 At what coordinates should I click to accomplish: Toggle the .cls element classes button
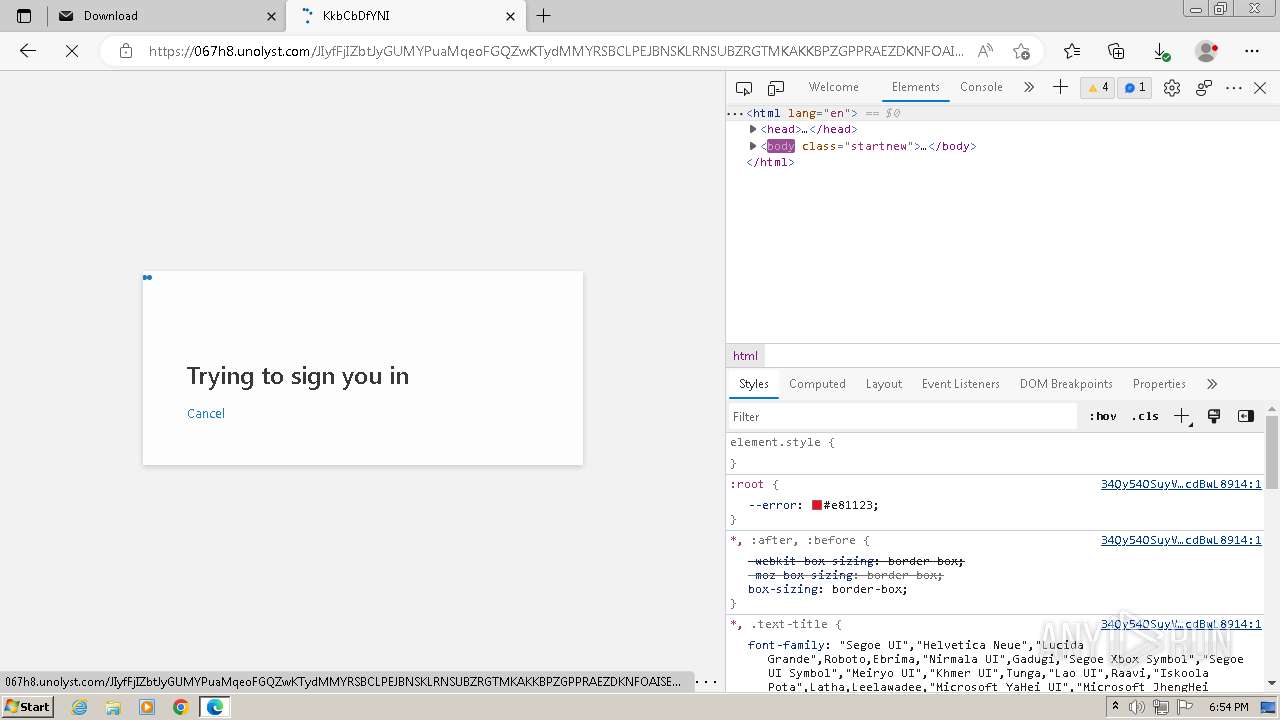pos(1145,417)
